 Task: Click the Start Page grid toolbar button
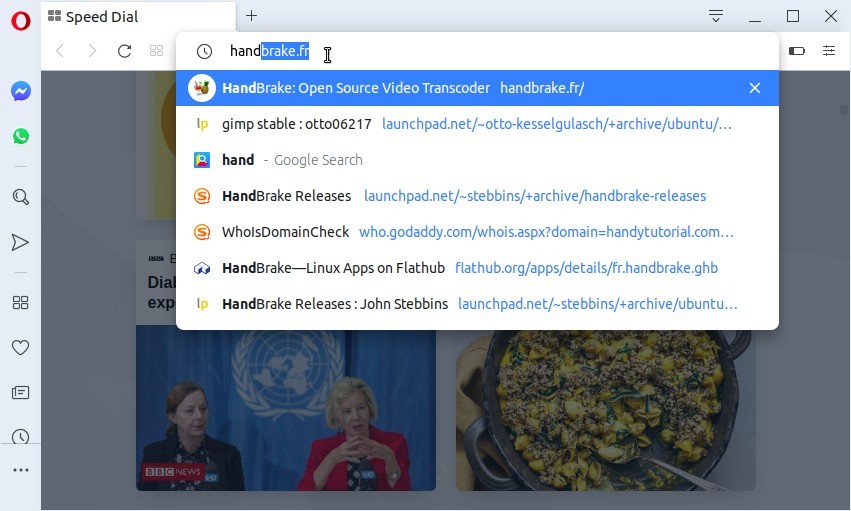tap(156, 51)
